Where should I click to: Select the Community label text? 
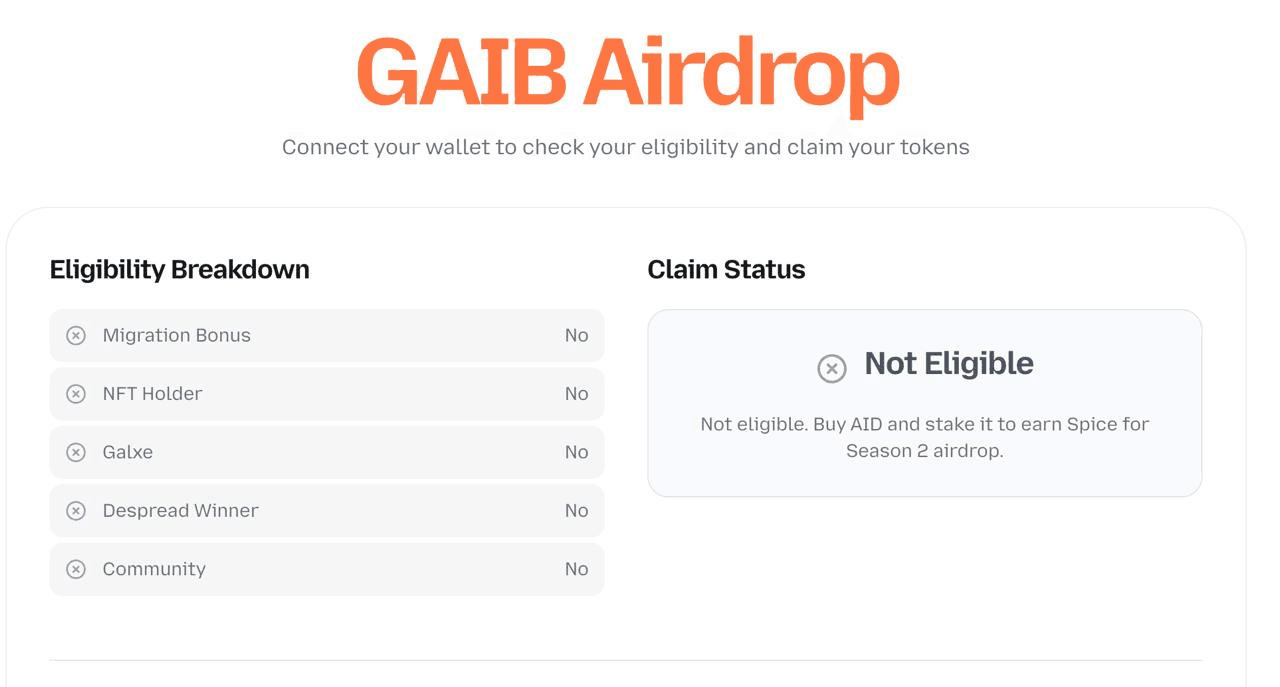154,569
